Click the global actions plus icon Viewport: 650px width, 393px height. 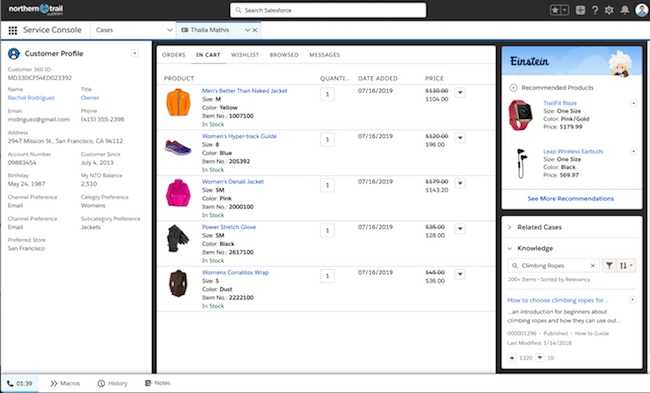[x=580, y=10]
